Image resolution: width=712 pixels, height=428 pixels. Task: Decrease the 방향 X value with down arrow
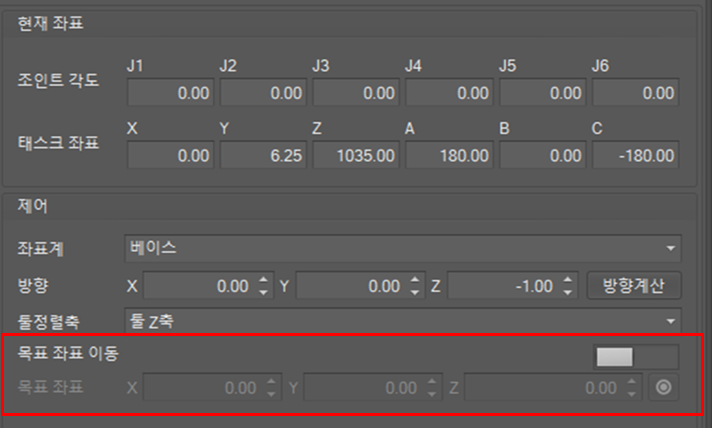[x=263, y=292]
